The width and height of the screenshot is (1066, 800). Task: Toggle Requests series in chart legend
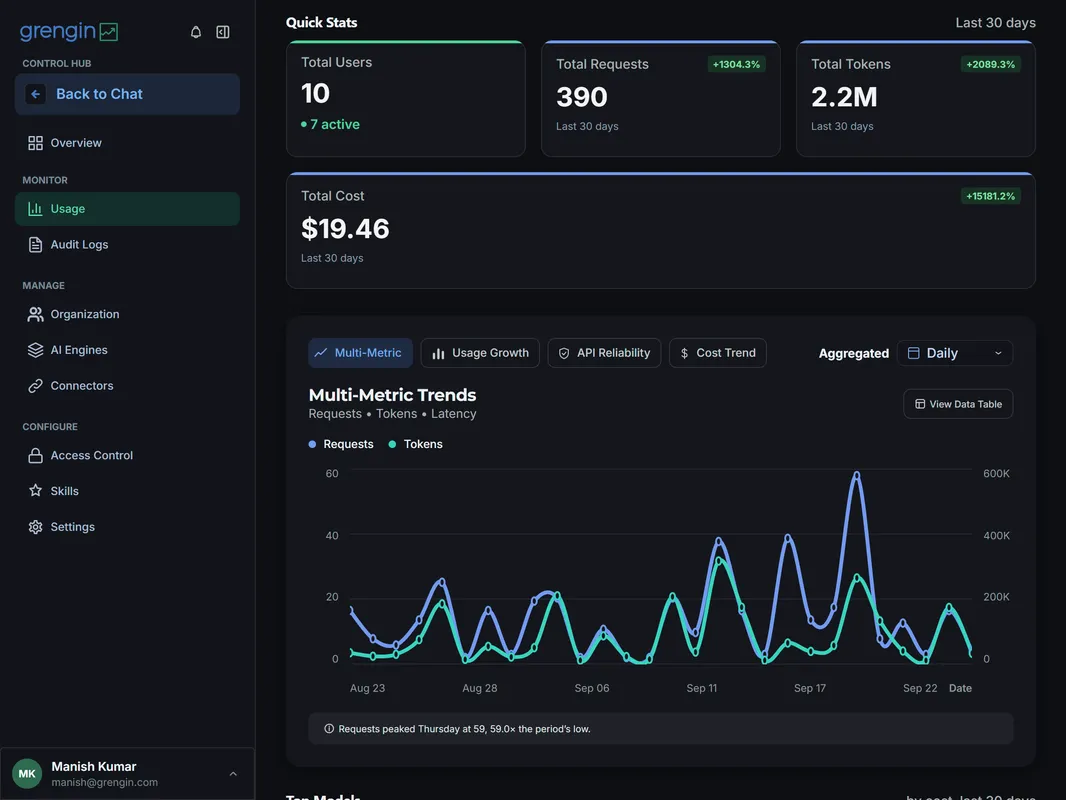[x=341, y=444]
